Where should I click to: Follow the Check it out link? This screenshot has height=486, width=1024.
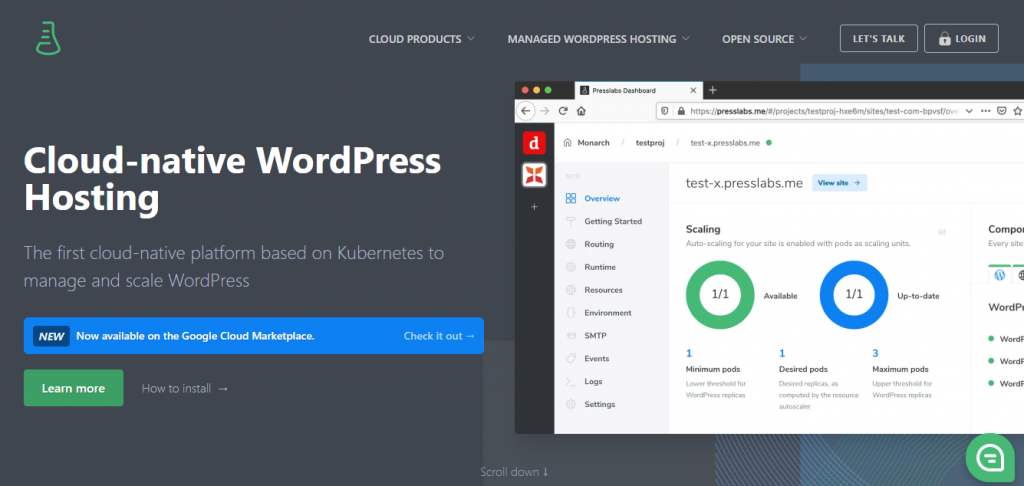tap(439, 336)
